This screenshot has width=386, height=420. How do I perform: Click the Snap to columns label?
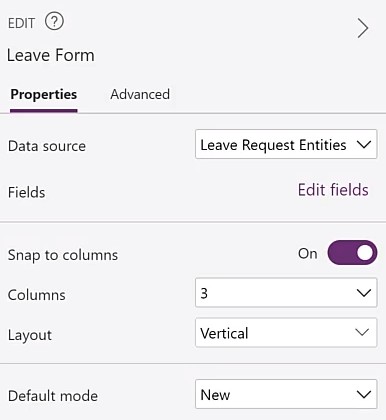click(63, 255)
